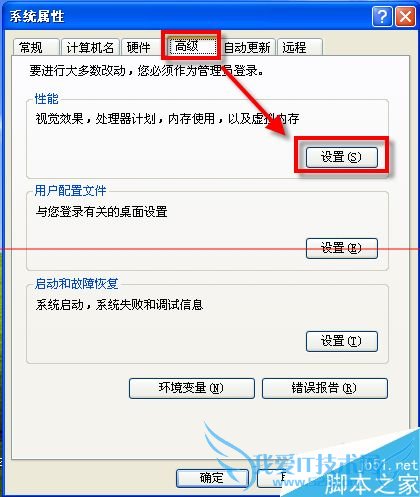Select the 硬件 tab
Viewport: 420px width, 497px height.
pos(140,47)
